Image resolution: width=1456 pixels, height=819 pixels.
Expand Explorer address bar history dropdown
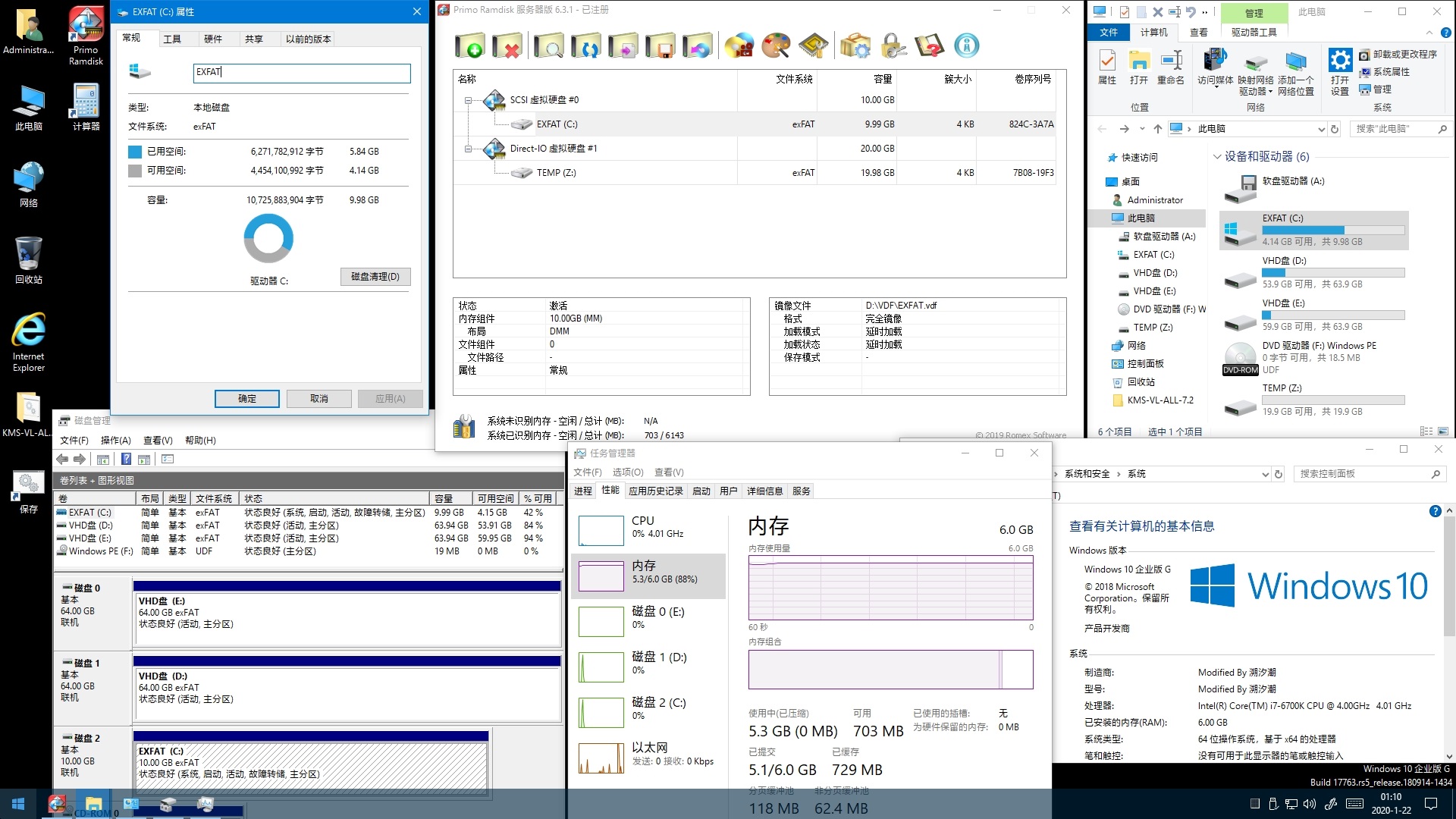pos(1321,130)
